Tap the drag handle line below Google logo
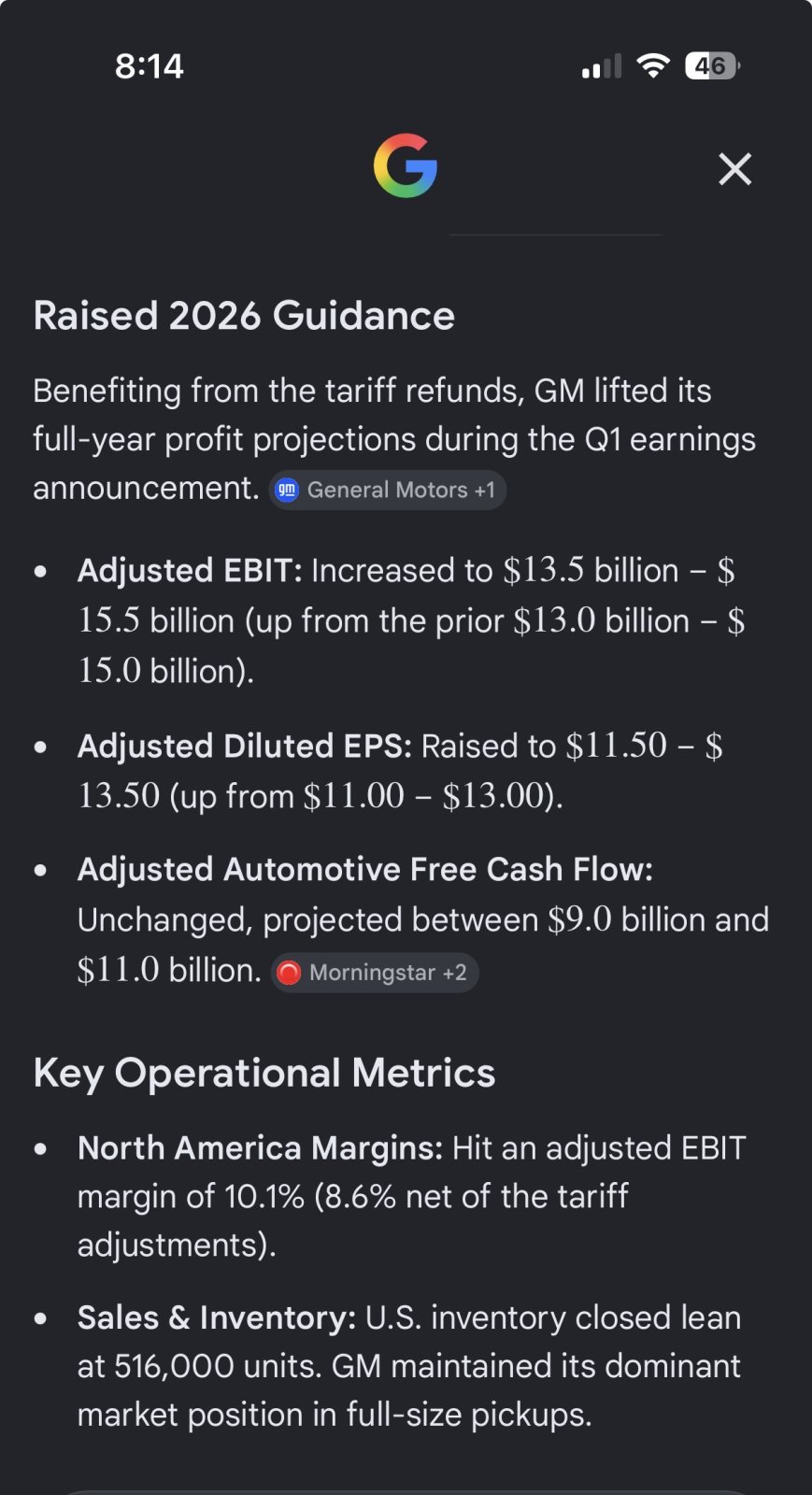This screenshot has width=812, height=1495. tap(555, 235)
